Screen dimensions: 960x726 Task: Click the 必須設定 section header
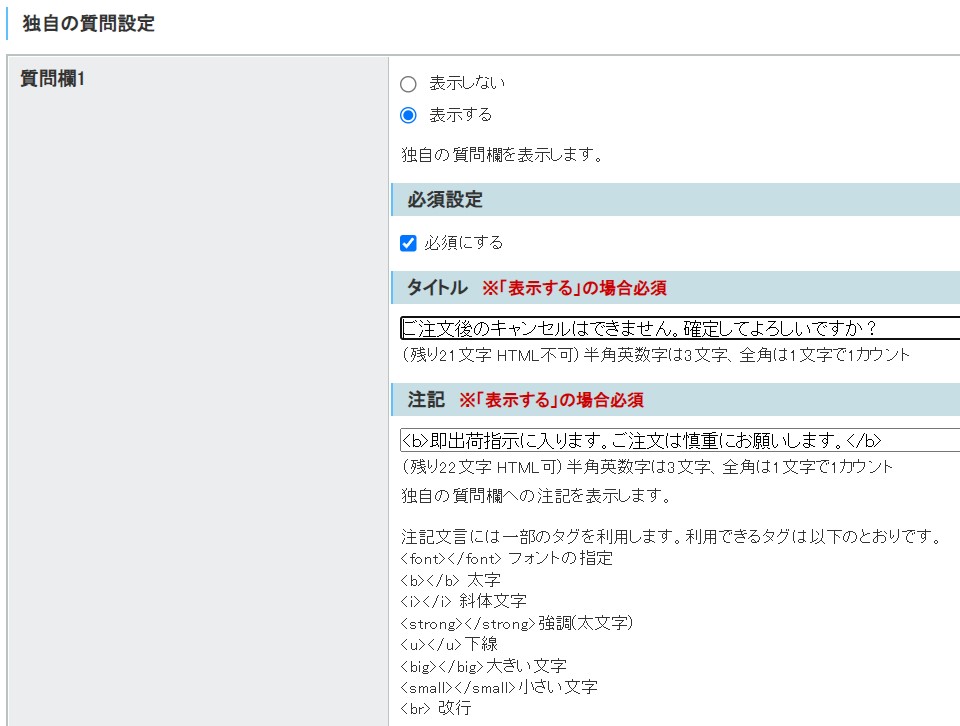(x=445, y=200)
